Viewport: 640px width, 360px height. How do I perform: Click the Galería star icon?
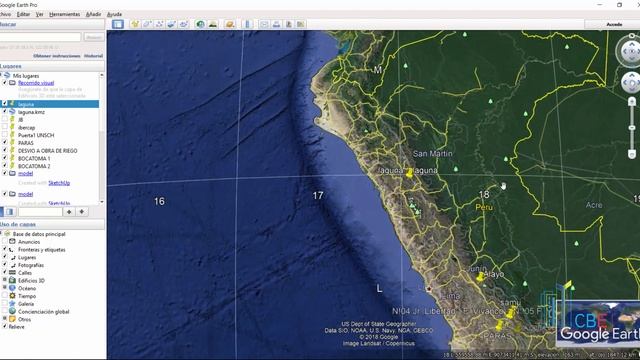[x=13, y=304]
